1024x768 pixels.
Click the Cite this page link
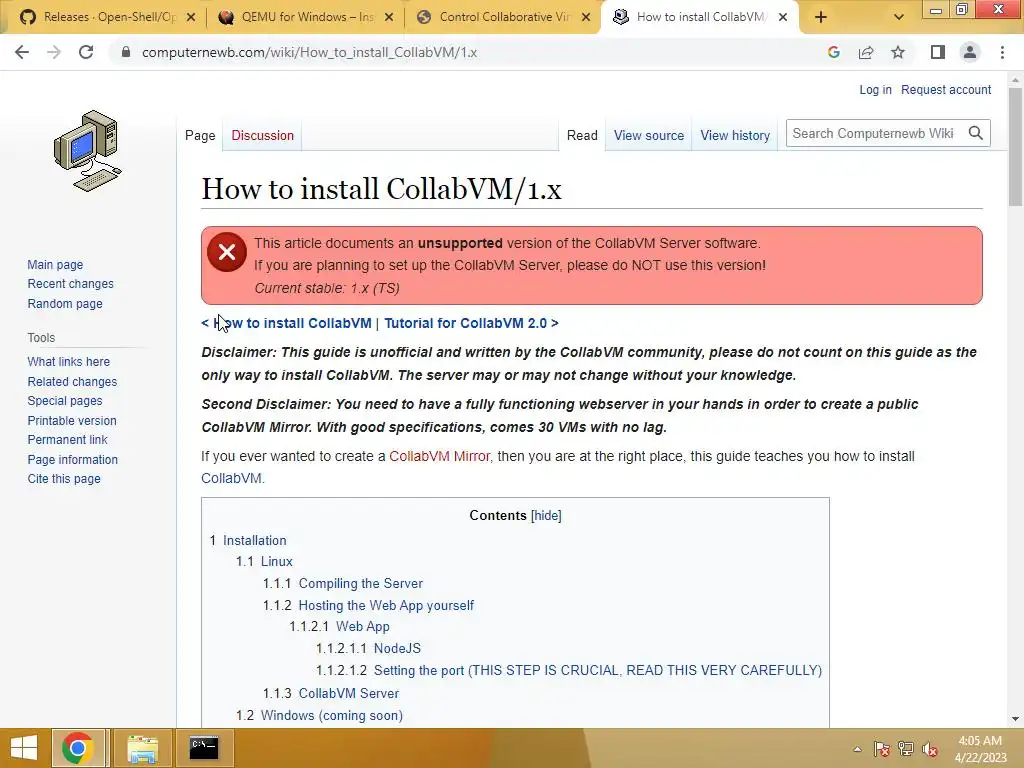64,479
